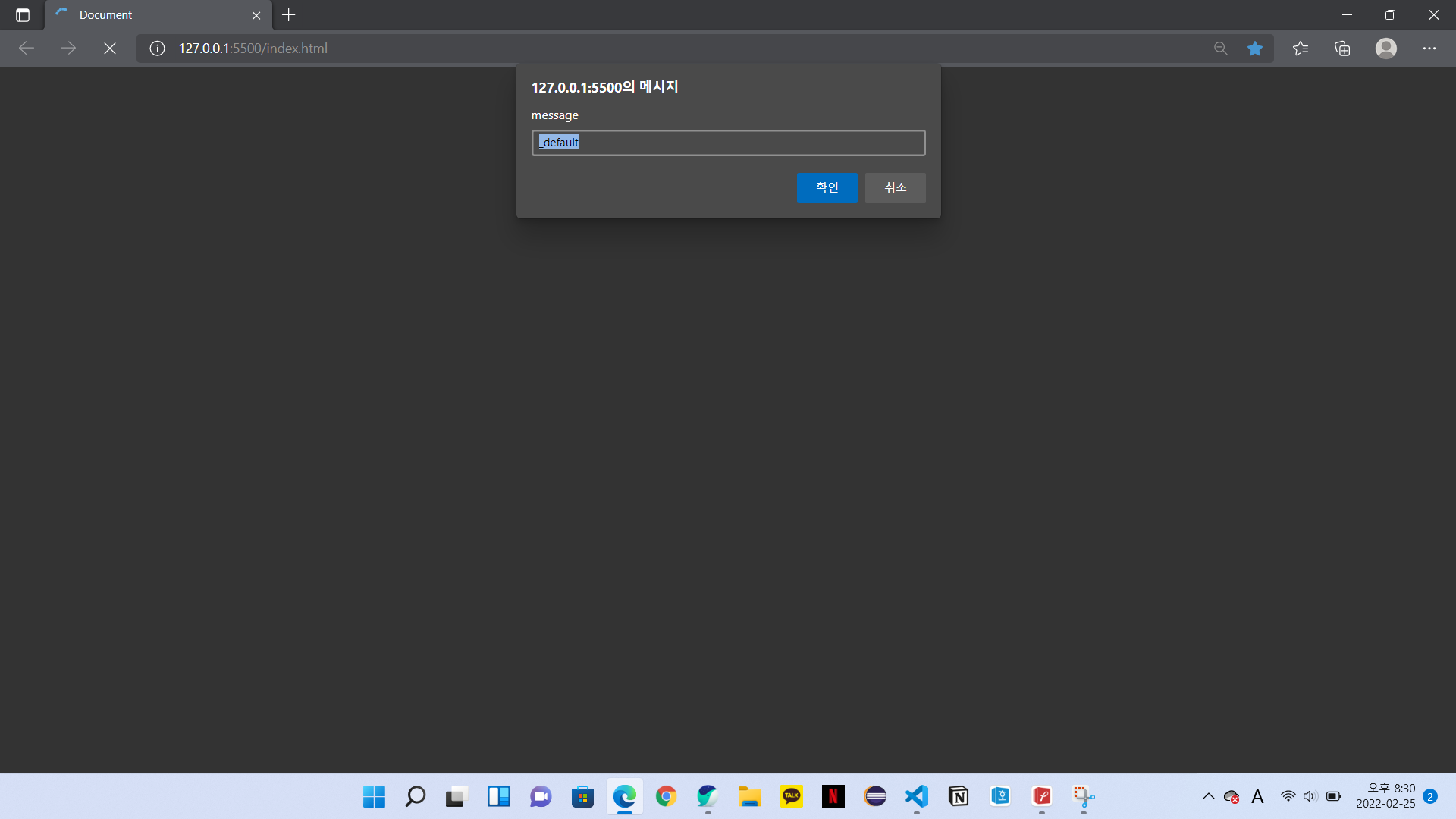Viewport: 1456px width, 819px height.
Task: Open the Favorites list icon
Action: click(1301, 49)
